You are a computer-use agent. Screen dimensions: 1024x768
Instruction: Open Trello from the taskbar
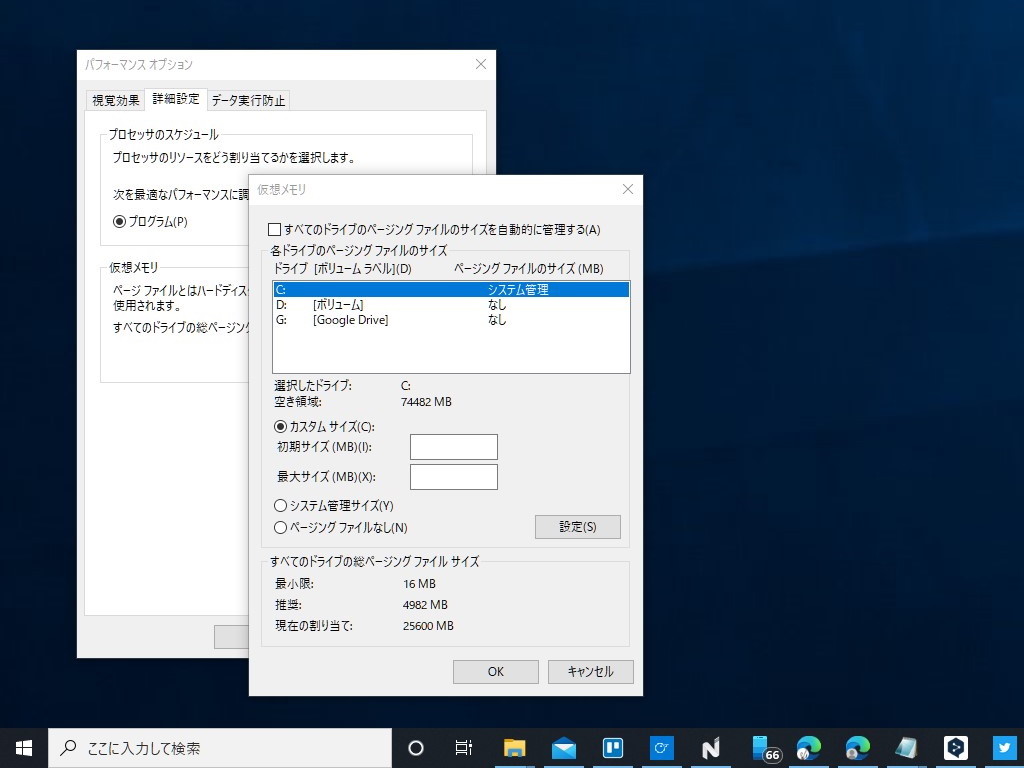(613, 747)
